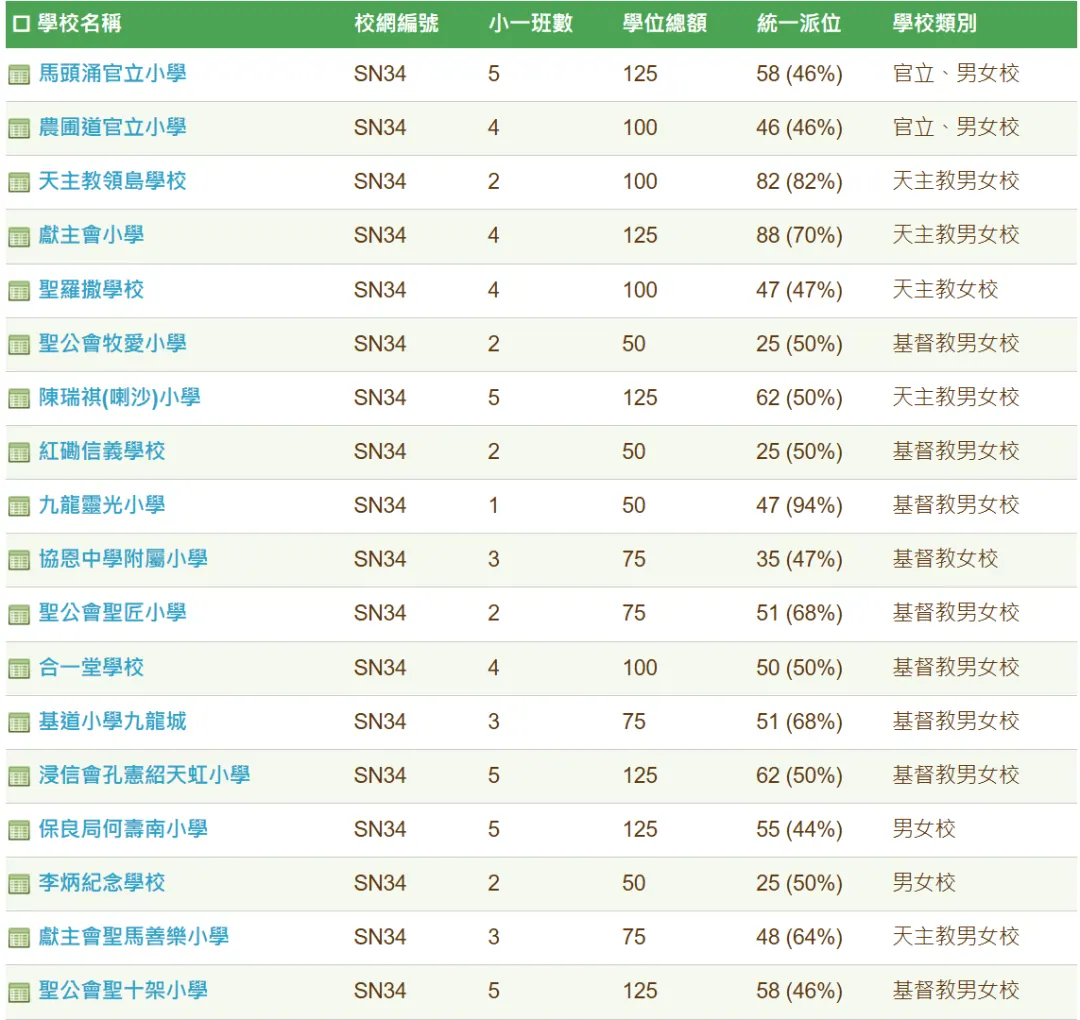Open the 協恩中學附屬小學 school link
The image size is (1080, 1020).
[x=123, y=559]
